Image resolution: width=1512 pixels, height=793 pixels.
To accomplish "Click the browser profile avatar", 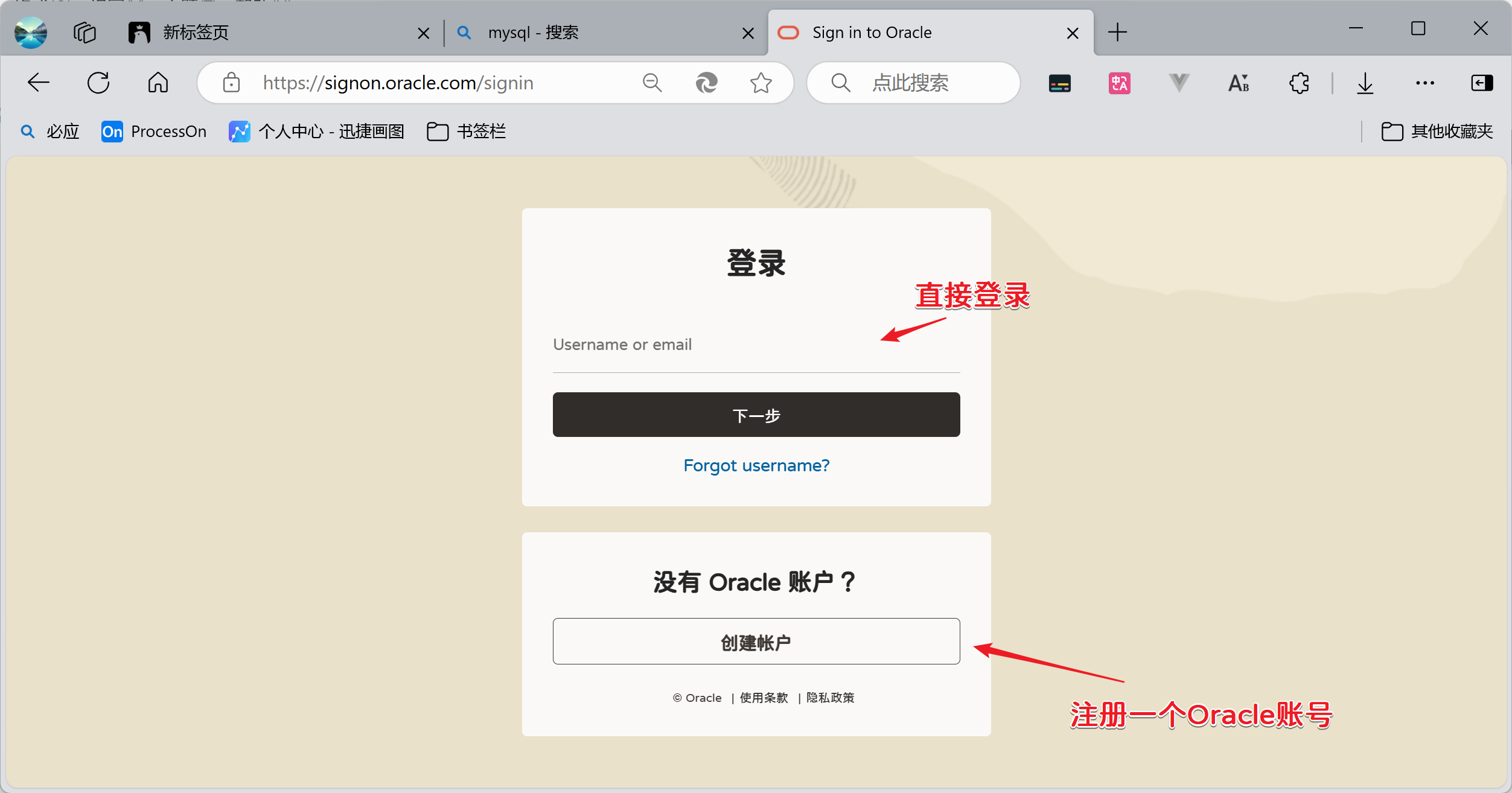I will coord(31,33).
